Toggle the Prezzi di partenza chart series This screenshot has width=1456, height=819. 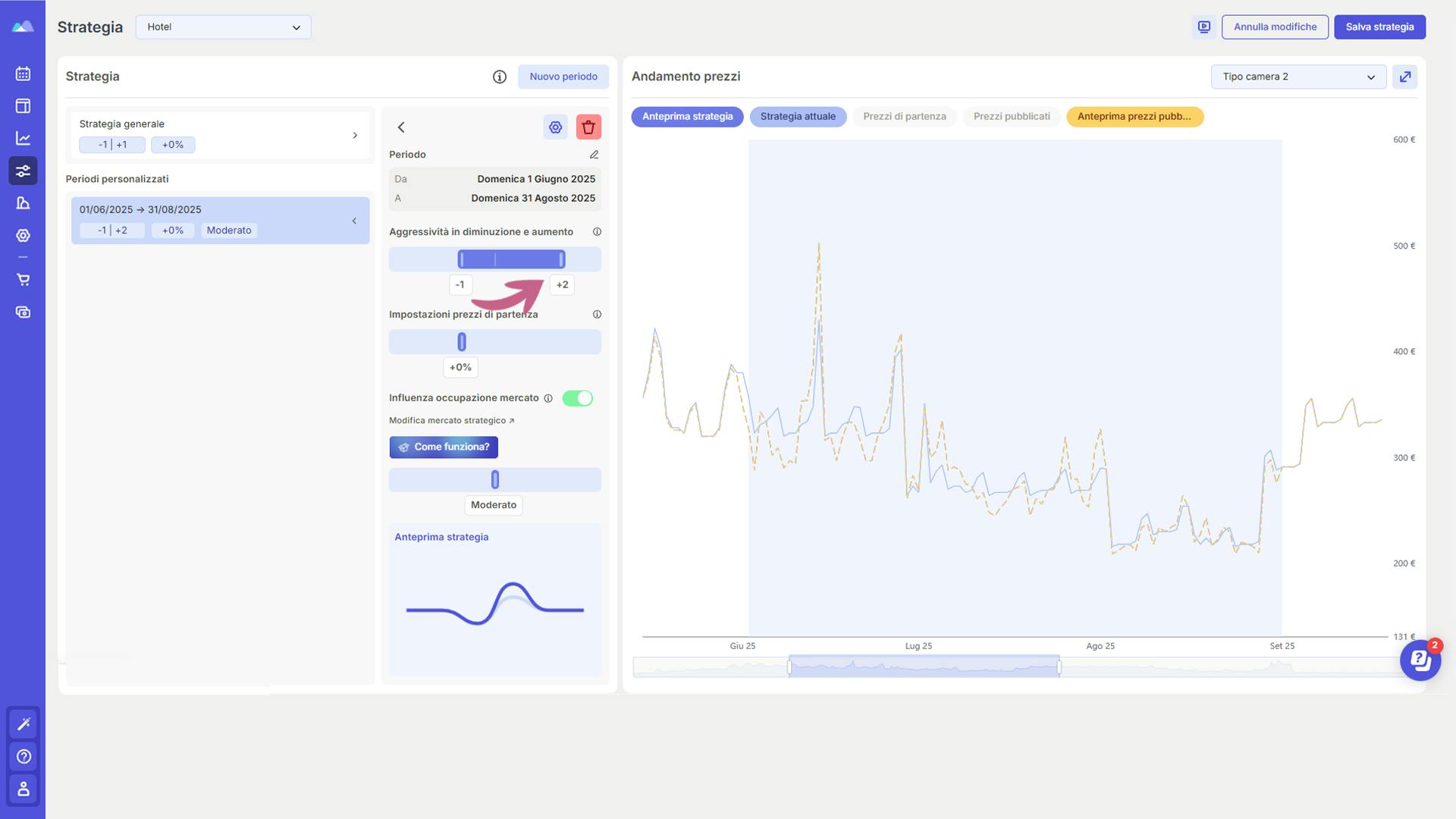click(x=904, y=117)
